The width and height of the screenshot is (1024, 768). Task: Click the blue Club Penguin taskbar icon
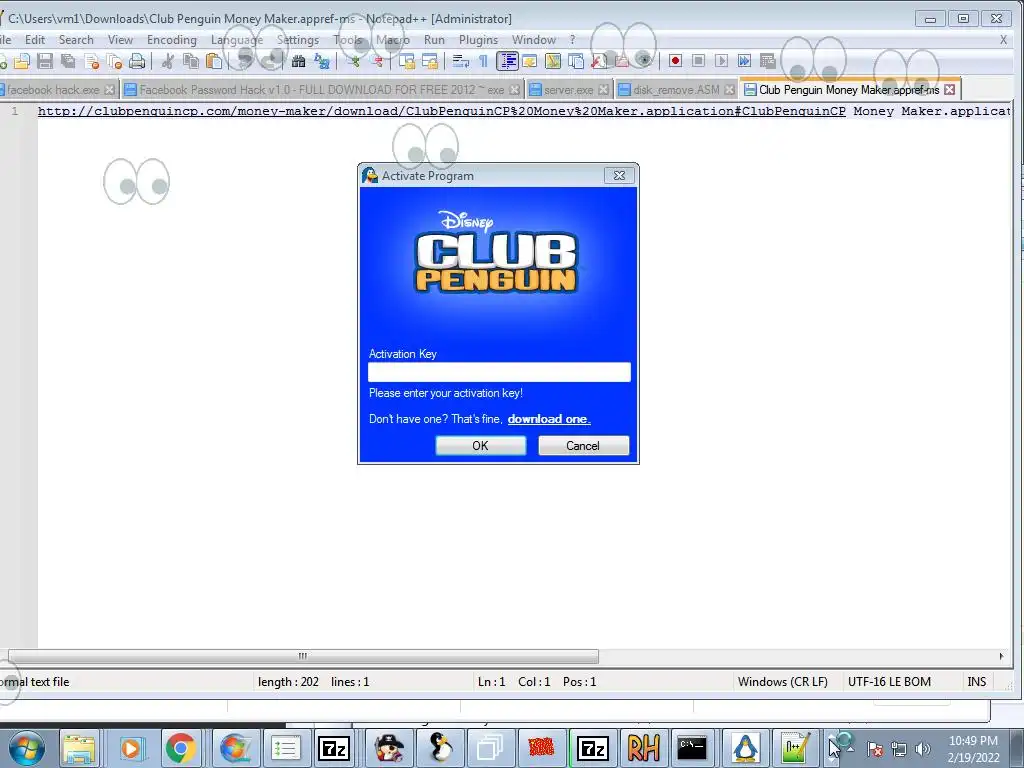point(744,748)
